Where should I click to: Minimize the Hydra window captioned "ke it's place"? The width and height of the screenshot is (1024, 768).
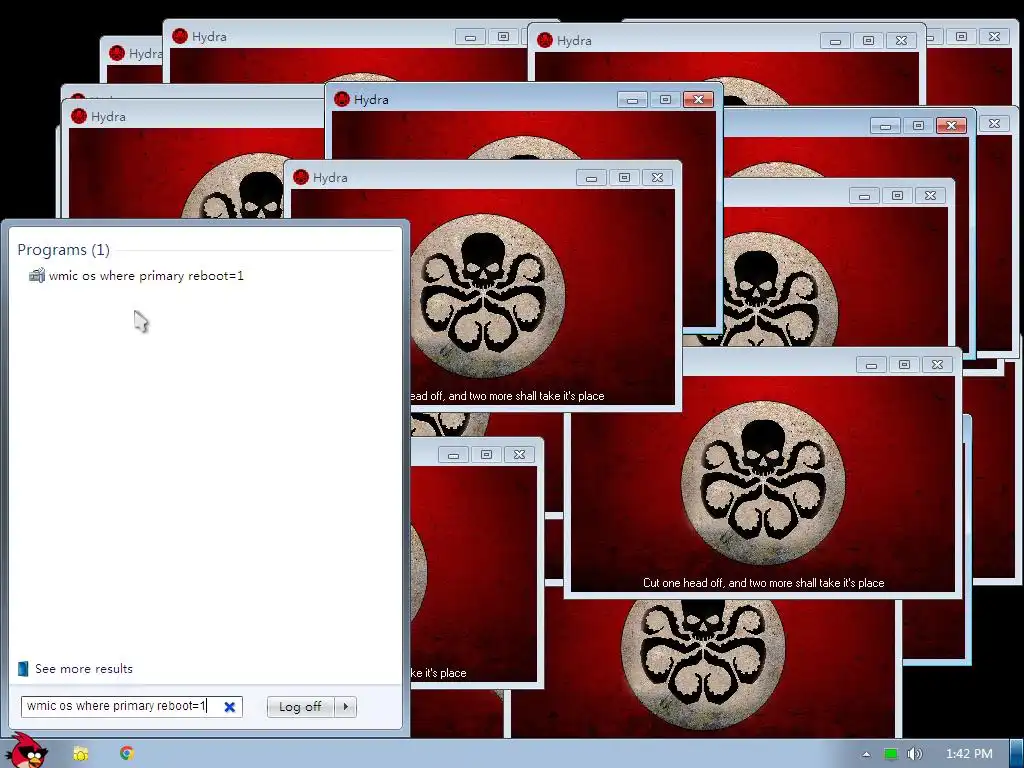[453, 455]
